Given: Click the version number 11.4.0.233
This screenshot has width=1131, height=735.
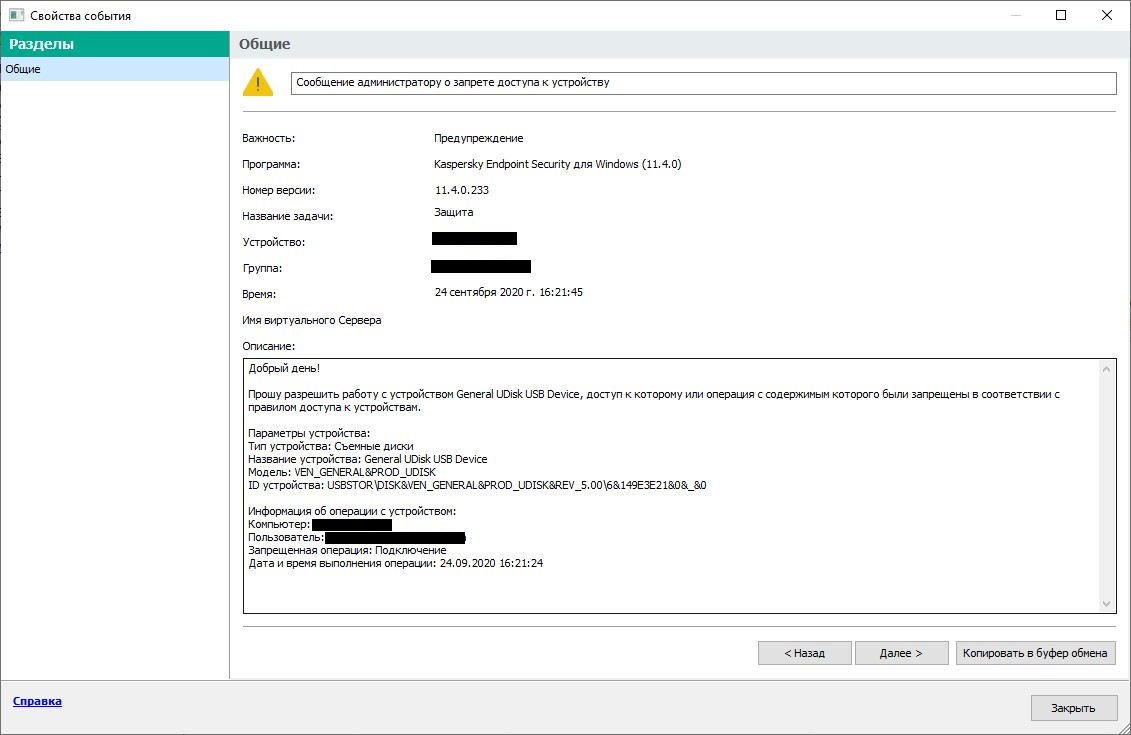Looking at the screenshot, I should [462, 190].
